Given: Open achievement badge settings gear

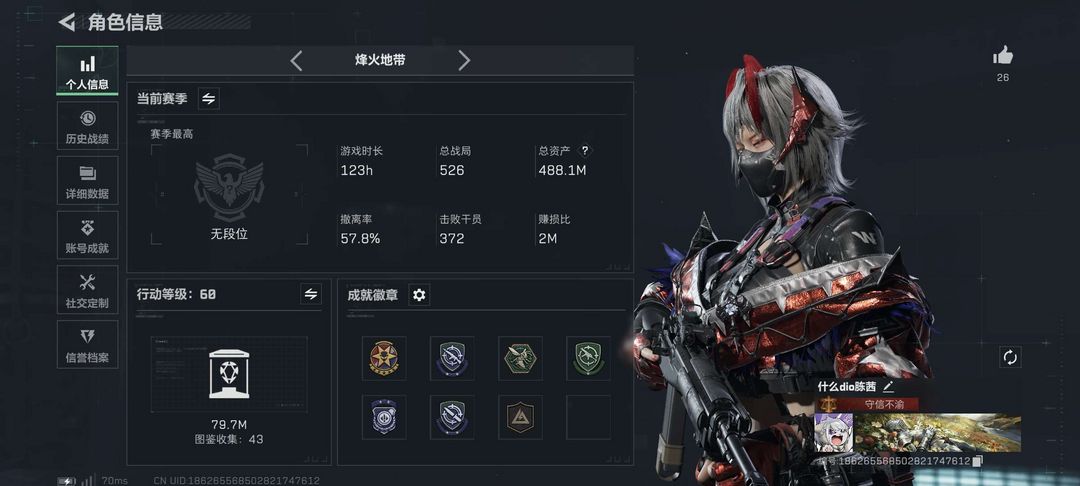Looking at the screenshot, I should [419, 295].
